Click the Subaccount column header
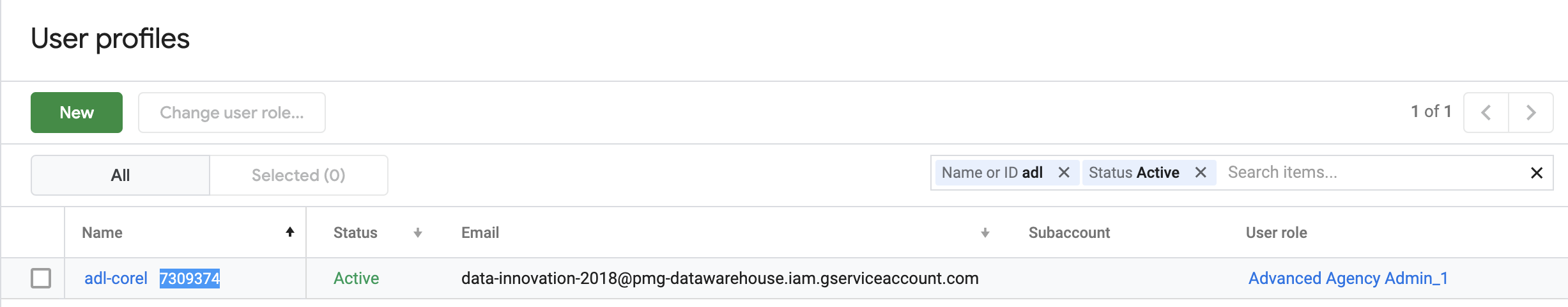Screen dimensions: 1568x307 1069,233
